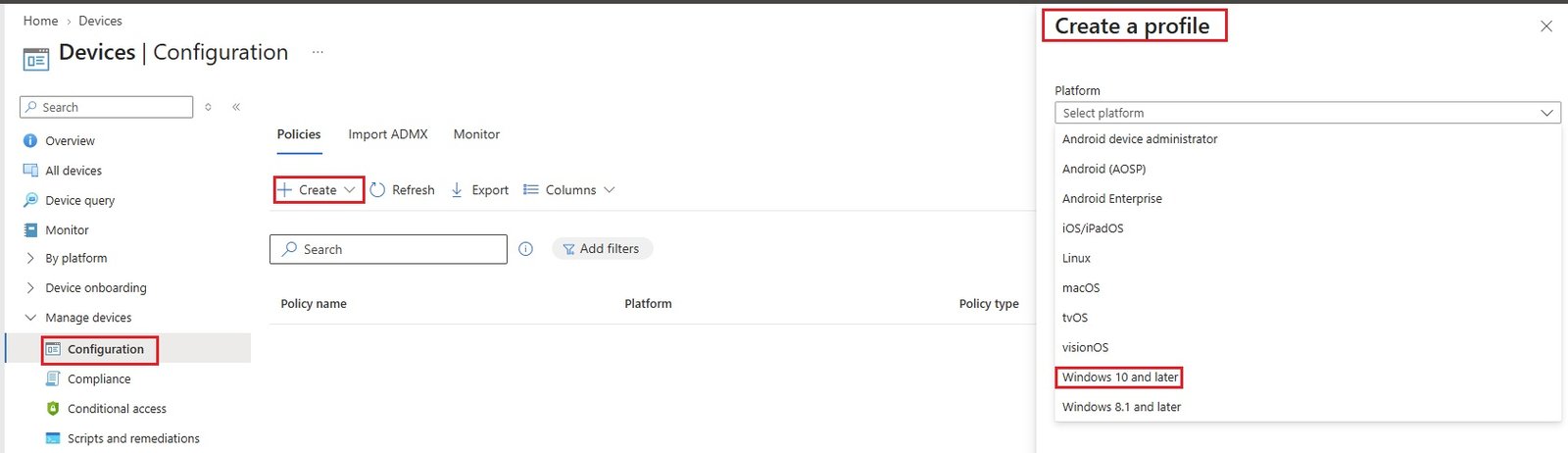Open Conditional access shield item
1568x453 pixels.
tap(117, 409)
